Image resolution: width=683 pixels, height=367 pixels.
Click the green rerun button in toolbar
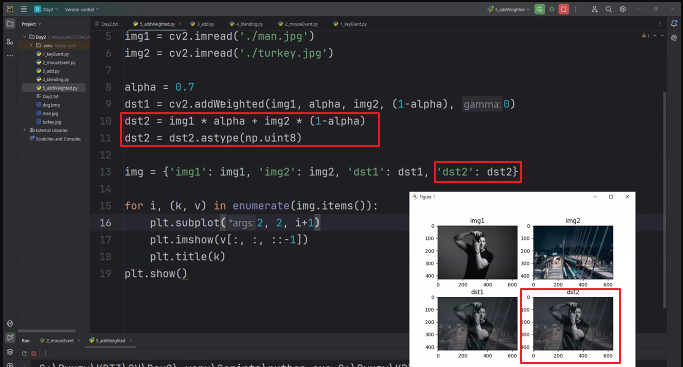coord(539,9)
